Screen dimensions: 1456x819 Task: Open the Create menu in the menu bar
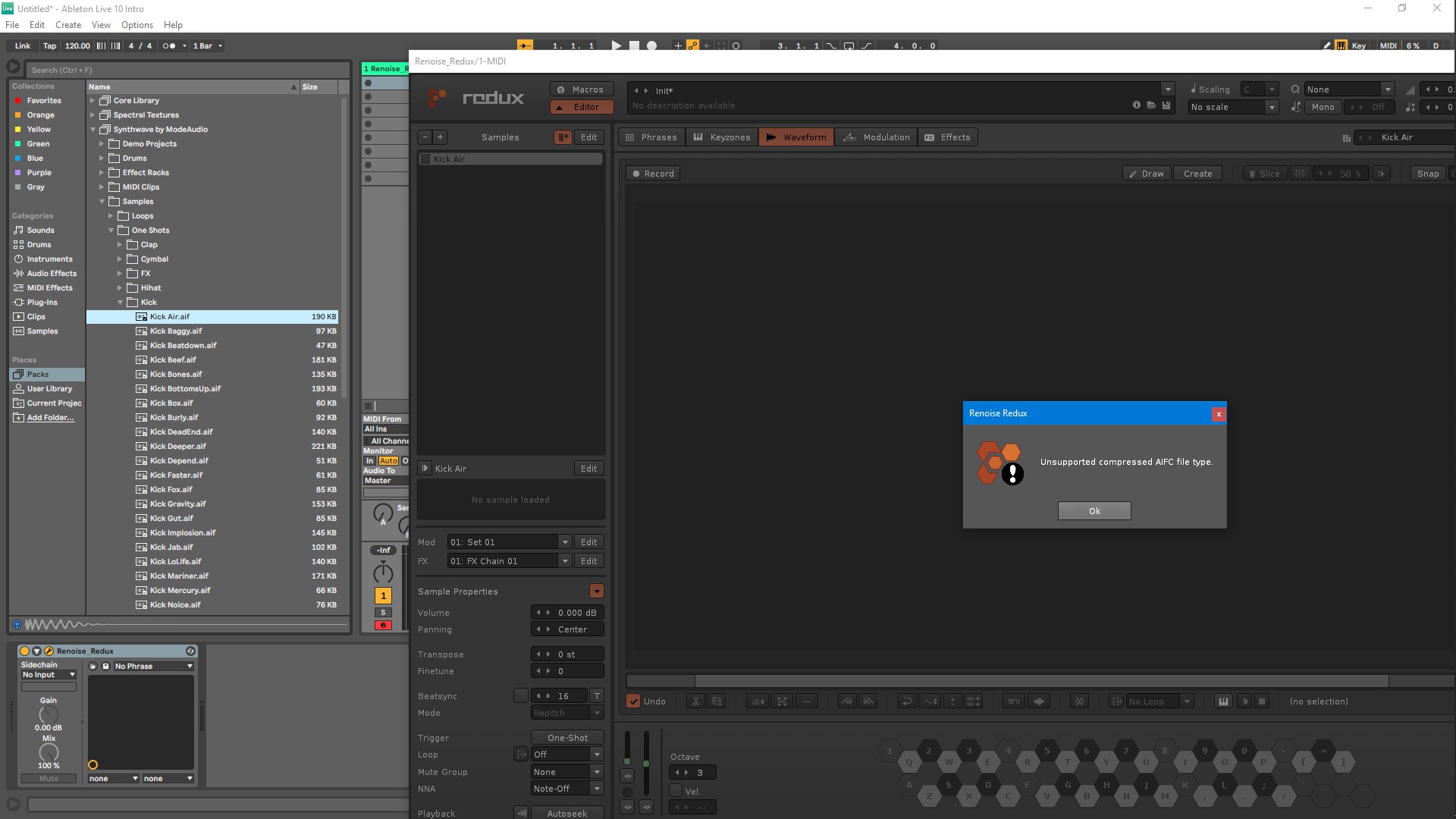[68, 25]
